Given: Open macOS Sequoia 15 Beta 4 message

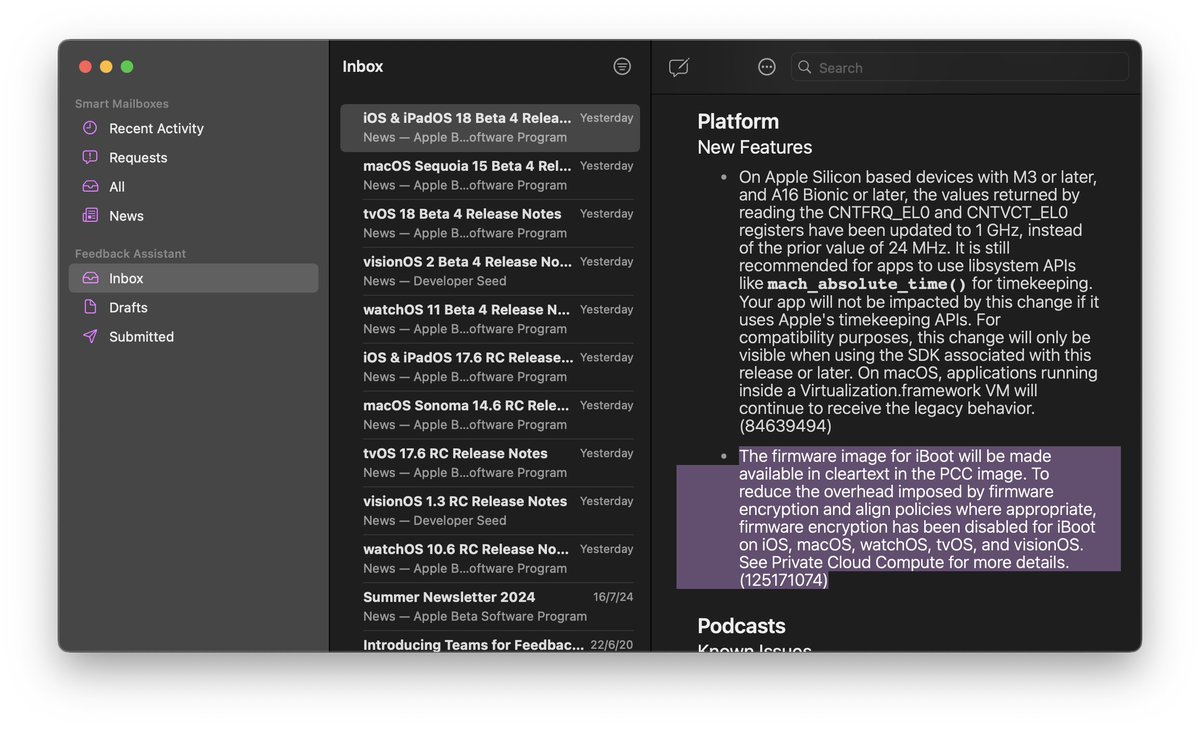Looking at the screenshot, I should click(490, 175).
